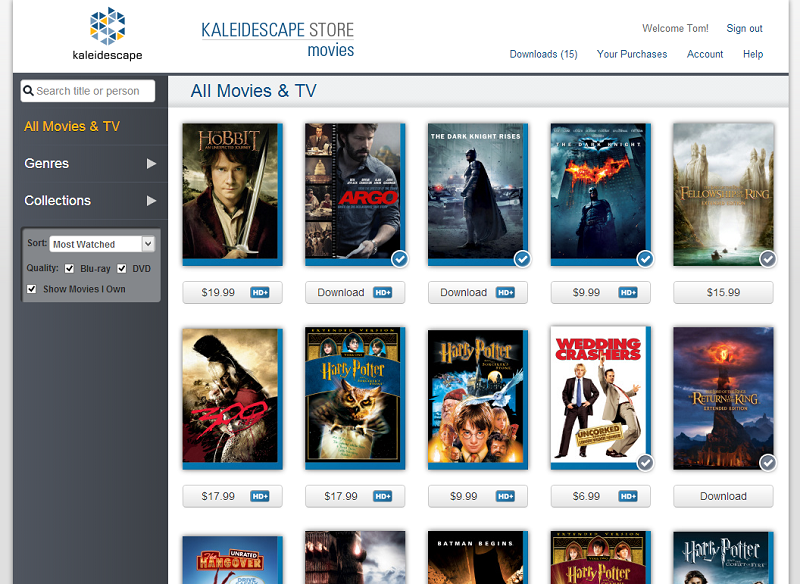Click the Kaleidescape Store movies title
Viewport: 800px width, 584px height.
pos(278,39)
